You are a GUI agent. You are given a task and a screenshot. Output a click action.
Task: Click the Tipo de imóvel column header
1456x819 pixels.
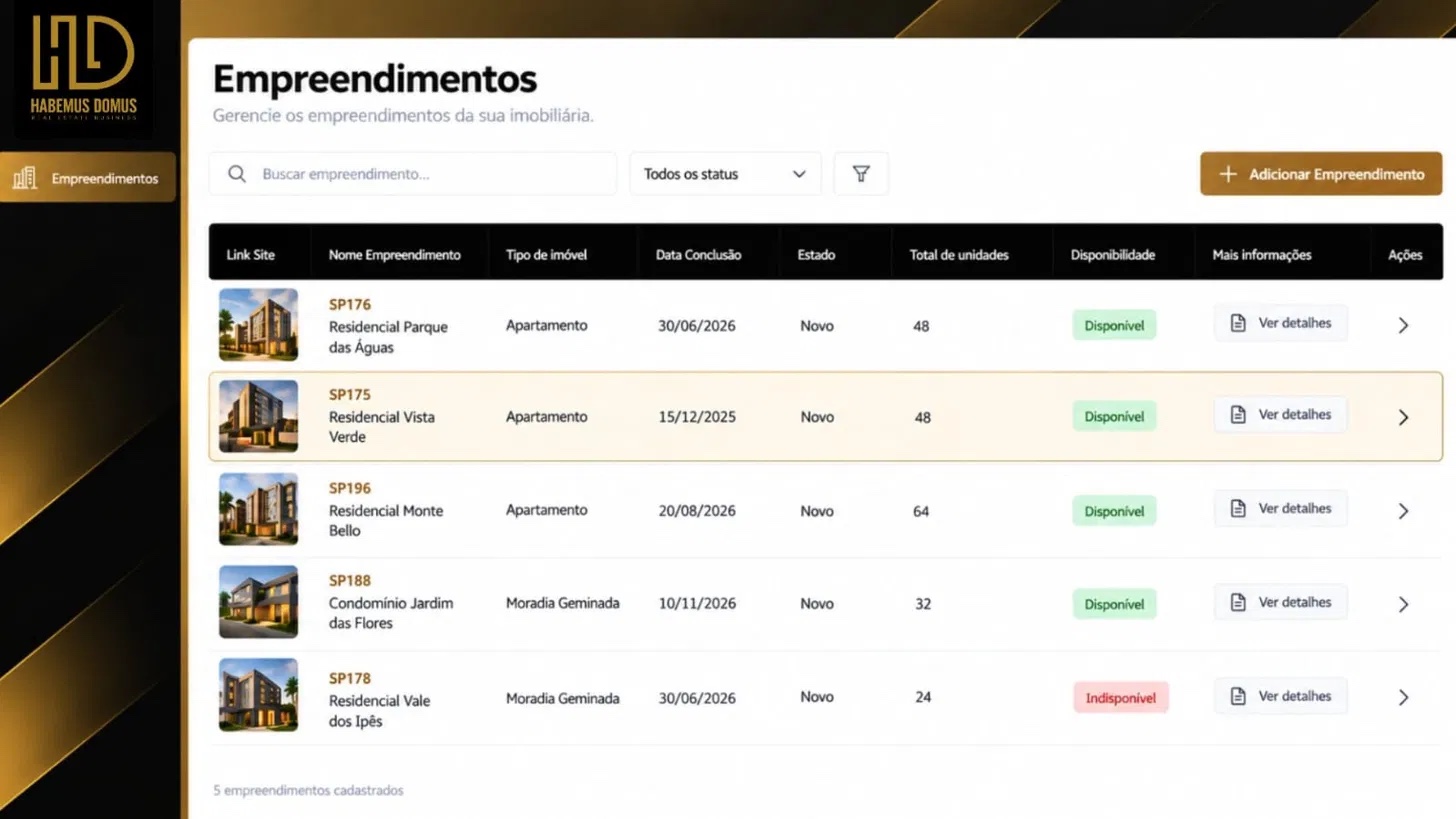coord(546,255)
